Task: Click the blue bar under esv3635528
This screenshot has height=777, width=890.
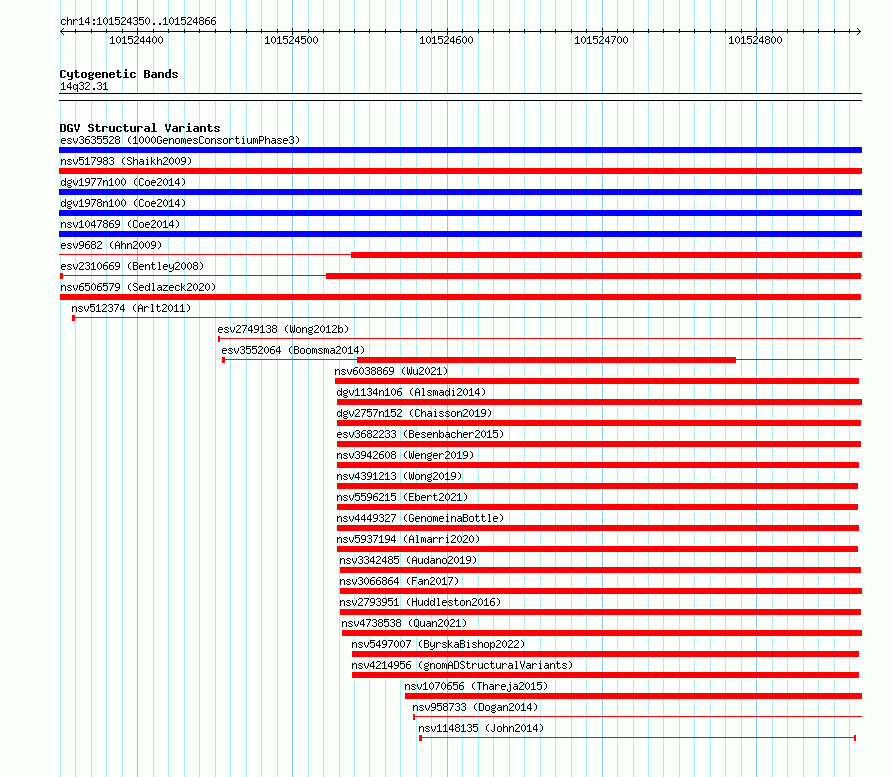Action: 460,150
